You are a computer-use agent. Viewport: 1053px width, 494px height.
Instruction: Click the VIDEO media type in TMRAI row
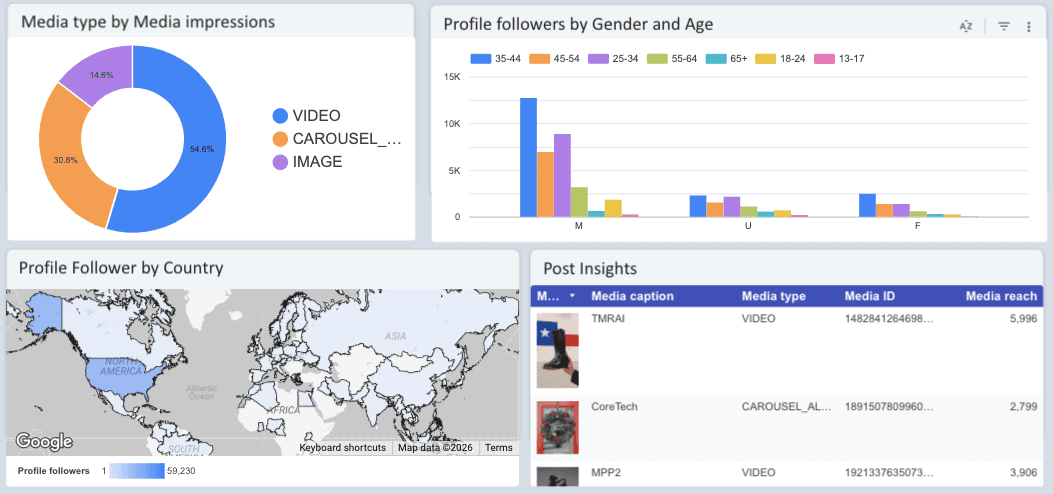[x=758, y=318]
